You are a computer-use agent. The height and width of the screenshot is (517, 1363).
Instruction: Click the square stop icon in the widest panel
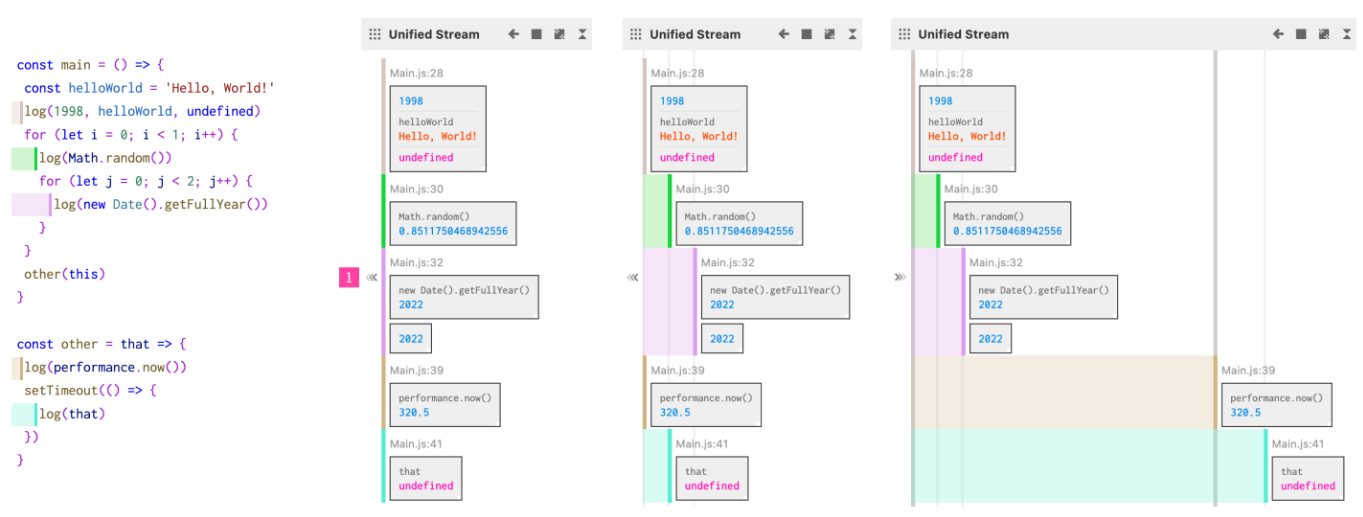1301,34
